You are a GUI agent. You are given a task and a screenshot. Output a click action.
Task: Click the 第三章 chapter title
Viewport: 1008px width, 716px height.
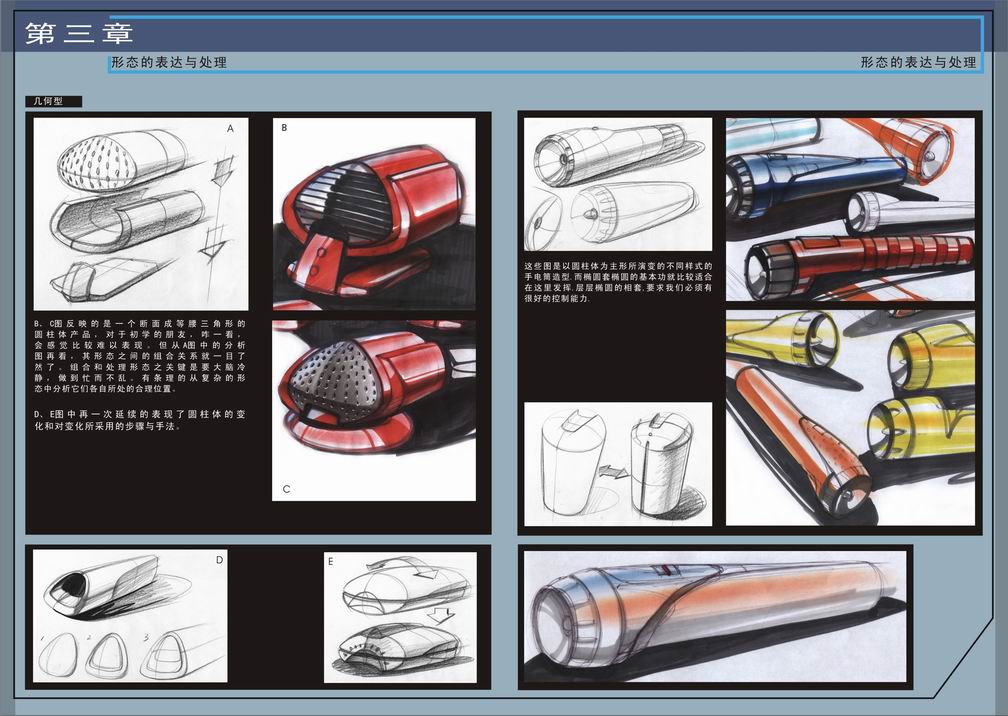click(x=80, y=33)
